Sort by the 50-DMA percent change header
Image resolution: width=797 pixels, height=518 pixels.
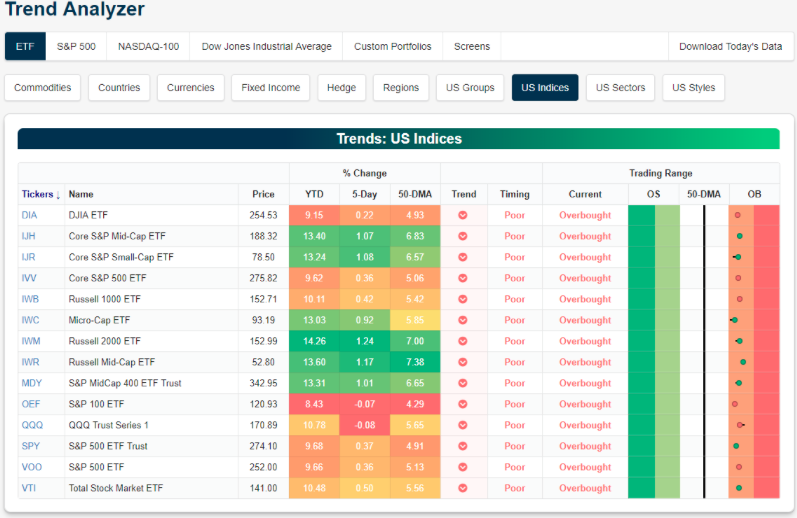pos(415,194)
